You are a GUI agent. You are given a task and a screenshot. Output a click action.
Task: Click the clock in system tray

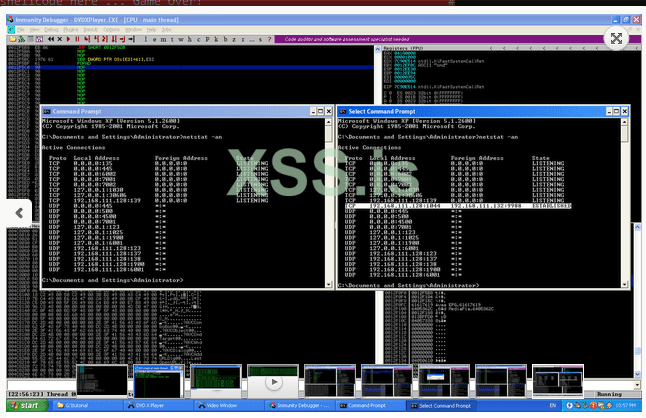click(625, 406)
